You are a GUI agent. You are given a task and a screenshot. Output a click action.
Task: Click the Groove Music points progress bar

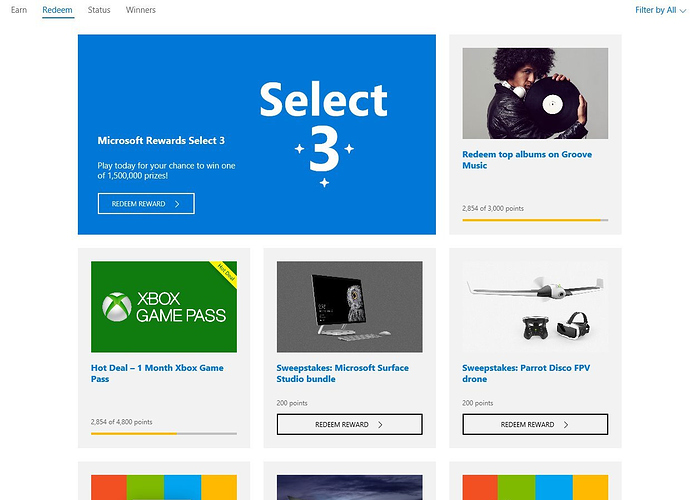click(x=535, y=220)
